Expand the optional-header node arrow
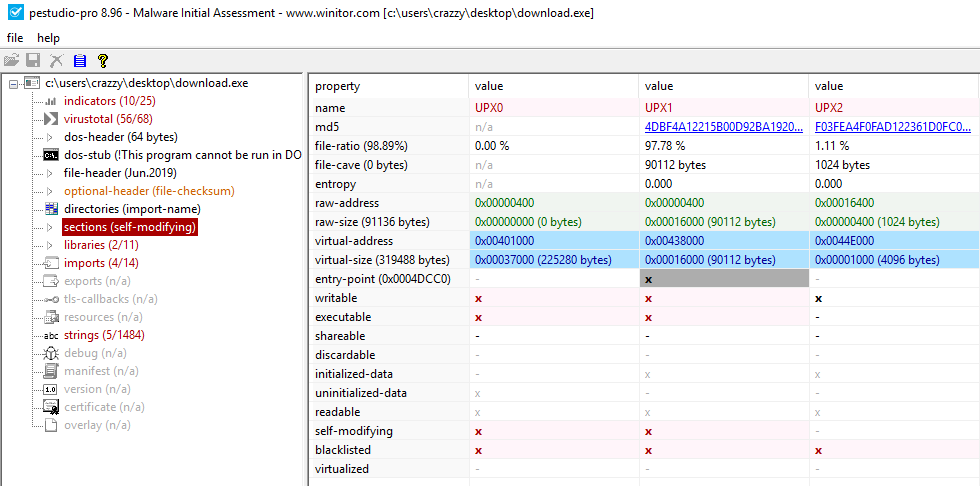Viewport: 980px width, 486px height. click(x=51, y=191)
